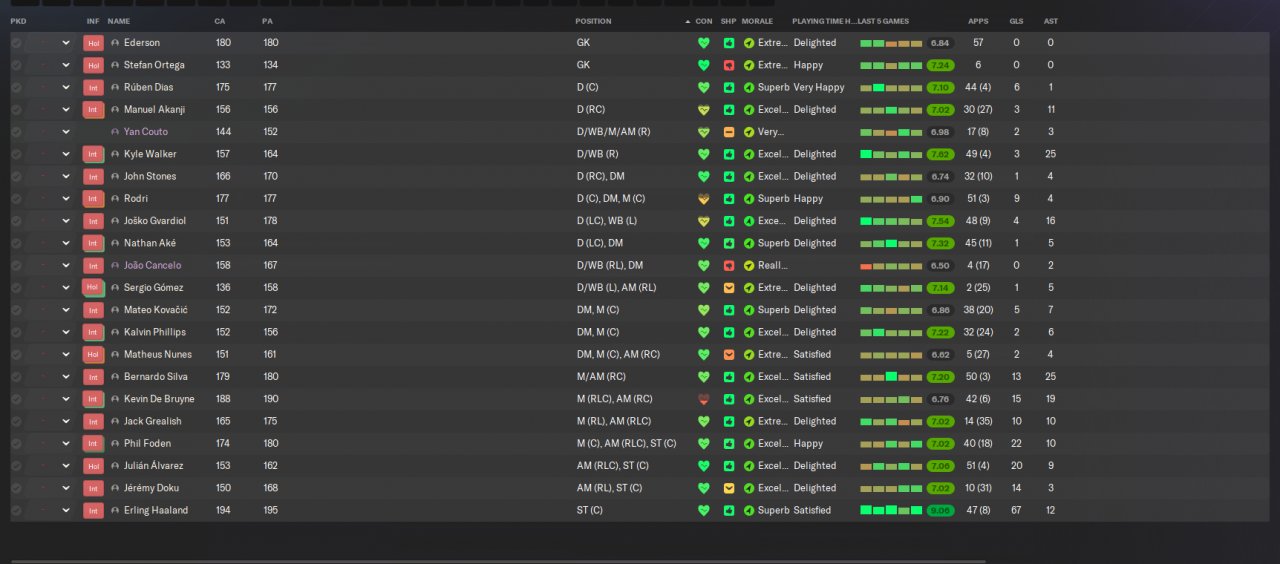This screenshot has height=564, width=1280.
Task: Click the player icon beside Kyle Walker
Action: (x=115, y=154)
